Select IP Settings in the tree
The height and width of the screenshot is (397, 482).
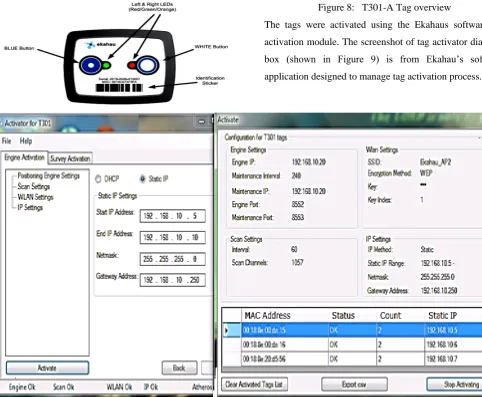30,207
